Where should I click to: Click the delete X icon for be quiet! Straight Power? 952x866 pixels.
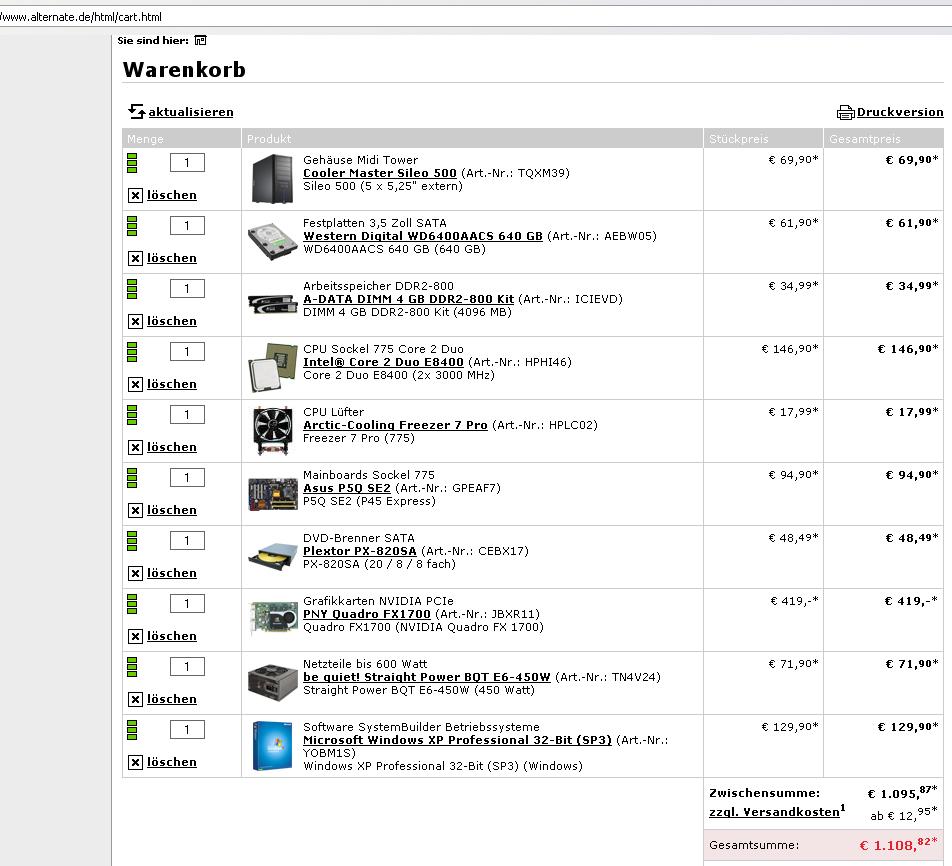135,700
